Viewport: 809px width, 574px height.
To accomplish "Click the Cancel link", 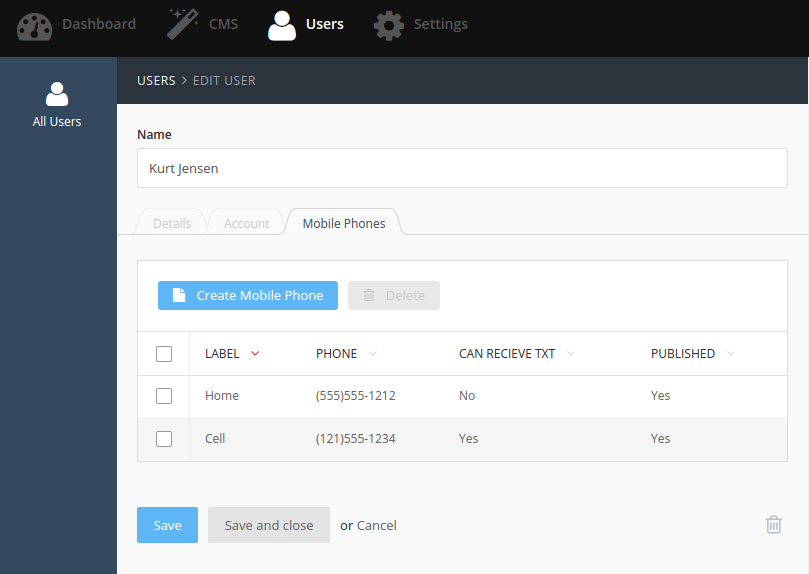I will pyautogui.click(x=377, y=525).
